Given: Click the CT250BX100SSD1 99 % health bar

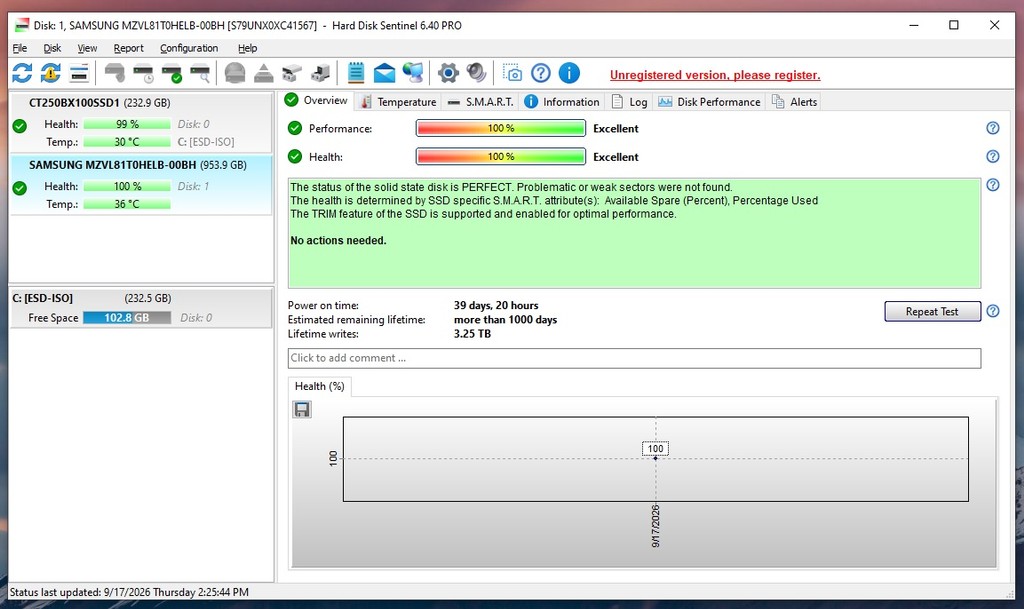Looking at the screenshot, I should pos(127,124).
